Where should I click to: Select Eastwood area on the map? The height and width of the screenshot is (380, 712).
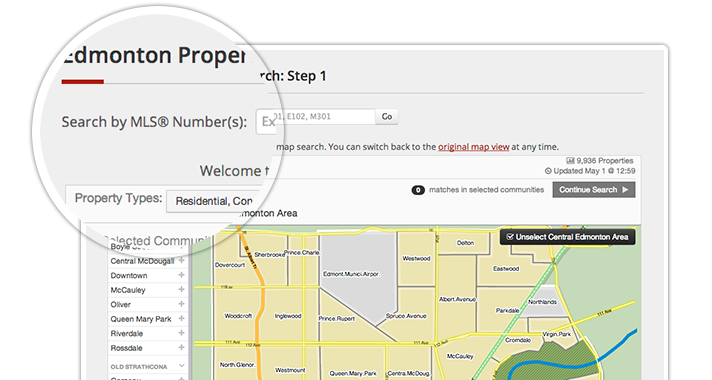506,269
